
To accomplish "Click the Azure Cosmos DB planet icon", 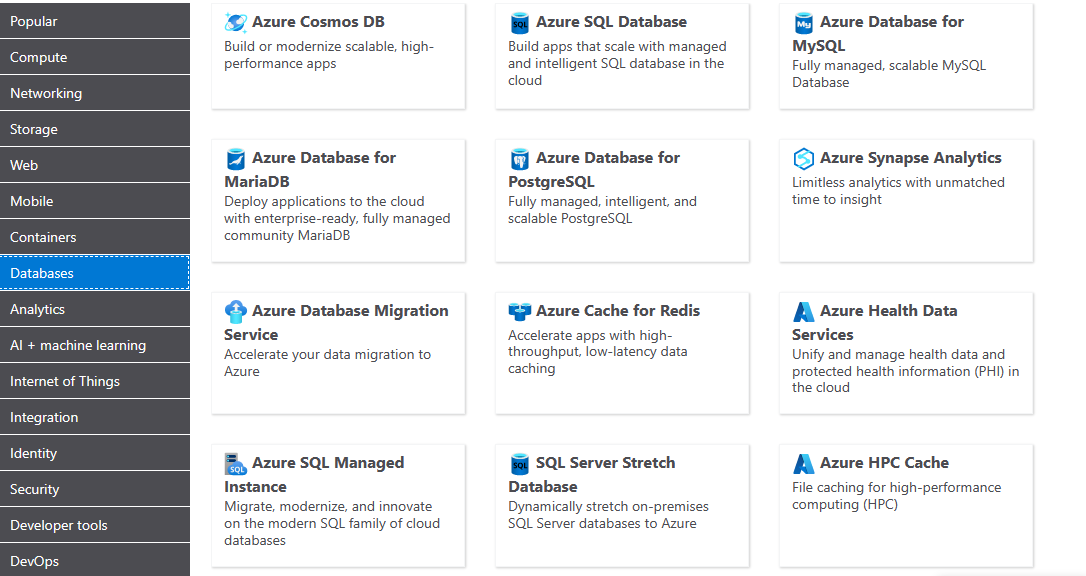I will tap(235, 23).
